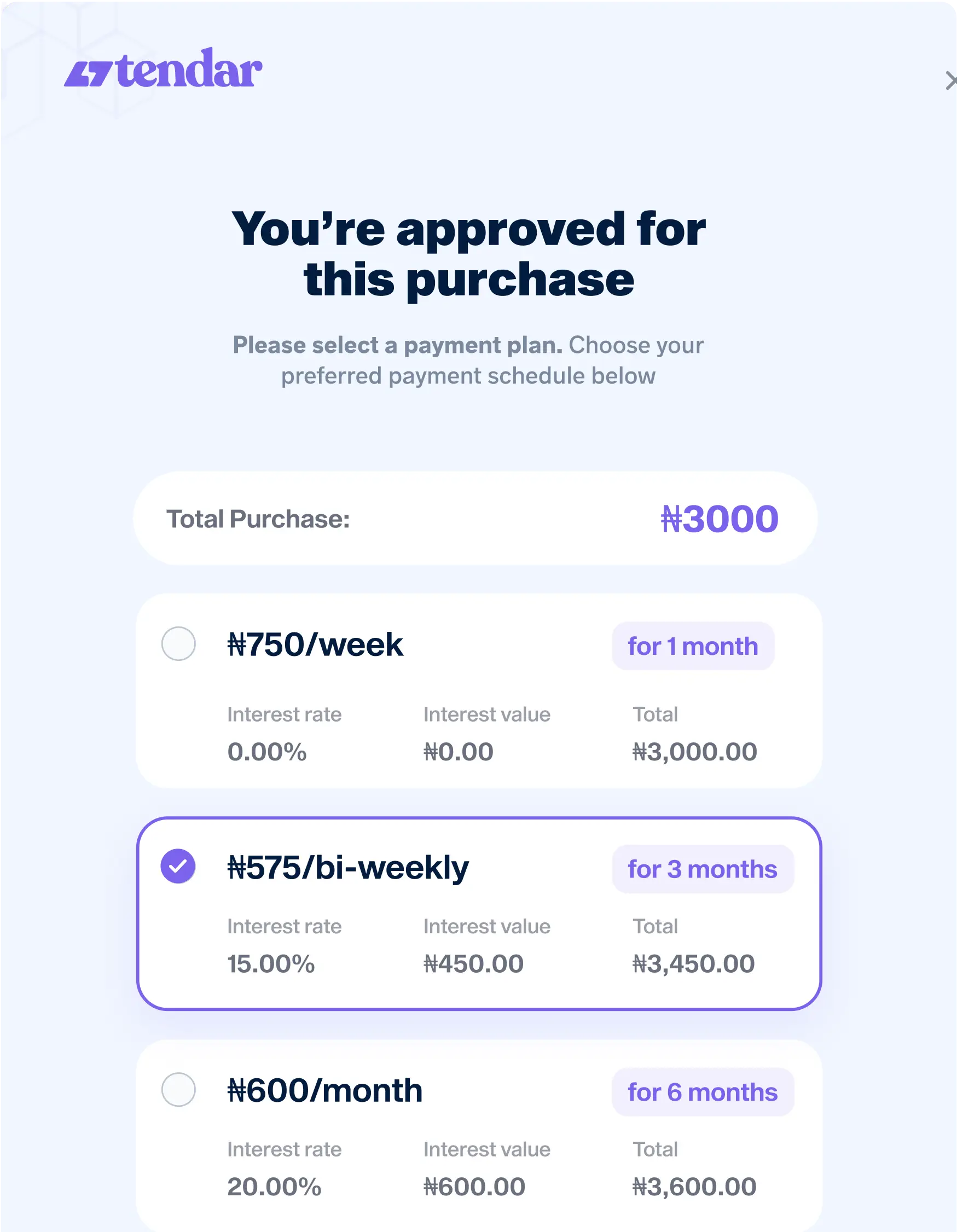Click the ₦3,450.00 total on the selected plan
957x1232 pixels.
click(693, 963)
